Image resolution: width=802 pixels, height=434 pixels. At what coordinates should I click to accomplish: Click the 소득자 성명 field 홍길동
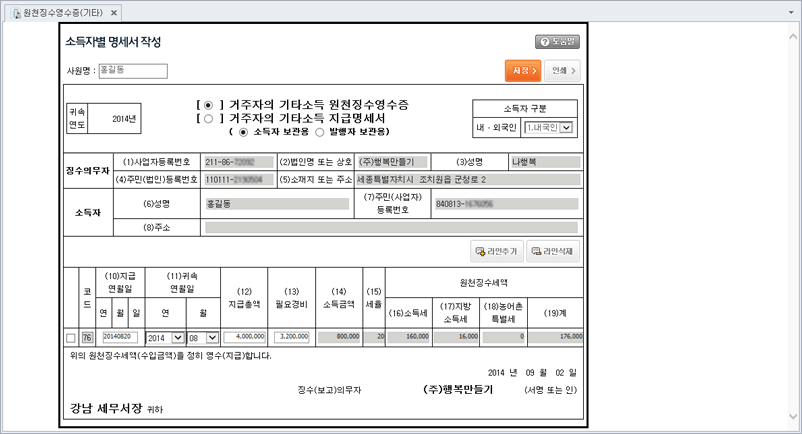(277, 204)
